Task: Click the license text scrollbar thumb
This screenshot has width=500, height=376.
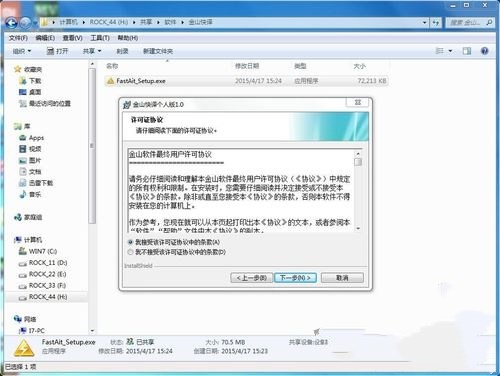Action: (x=358, y=162)
